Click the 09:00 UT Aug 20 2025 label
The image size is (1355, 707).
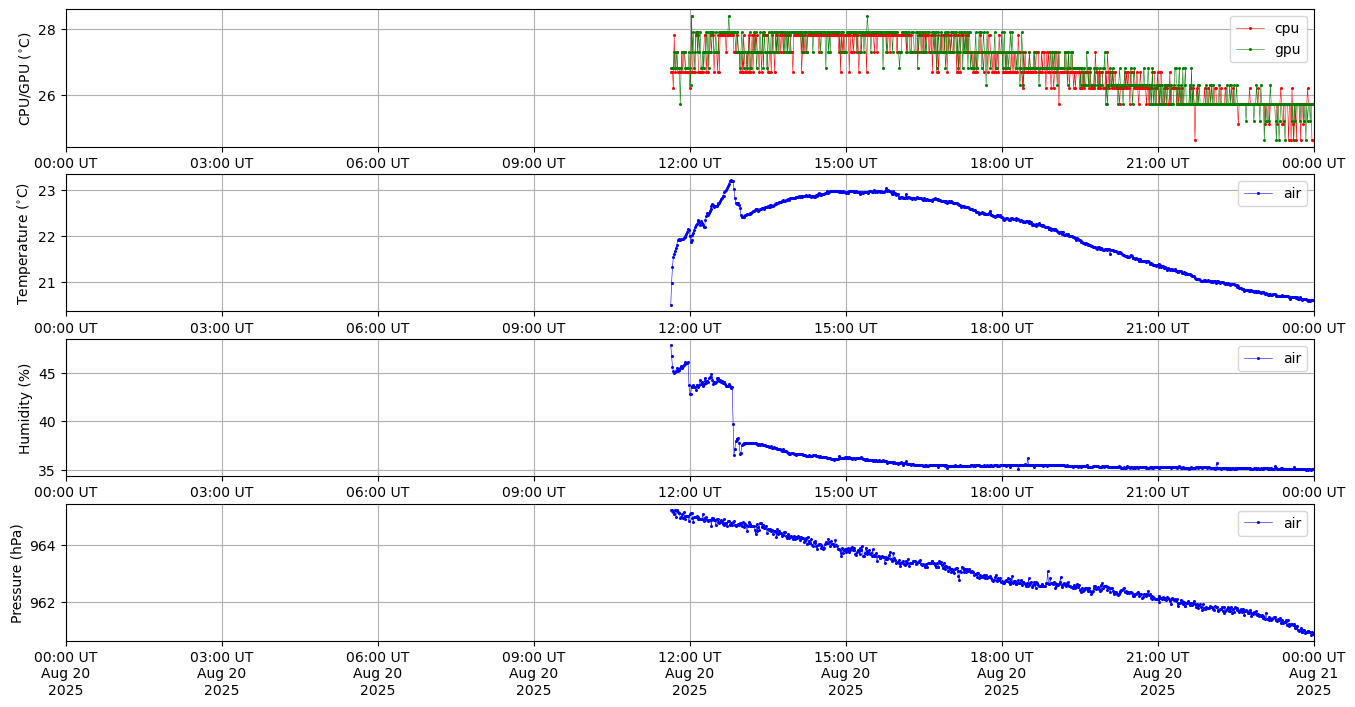534,673
